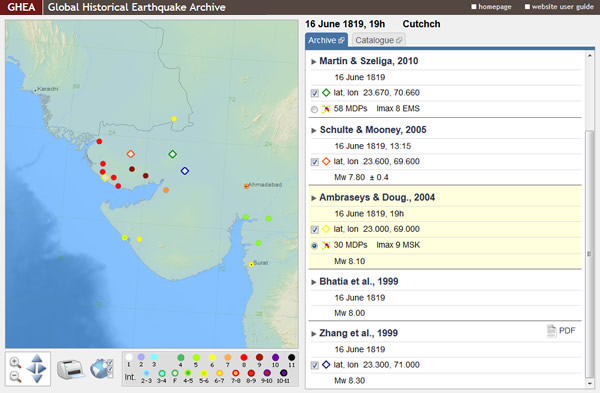
Task: Open the homepage link
Action: (x=491, y=7)
